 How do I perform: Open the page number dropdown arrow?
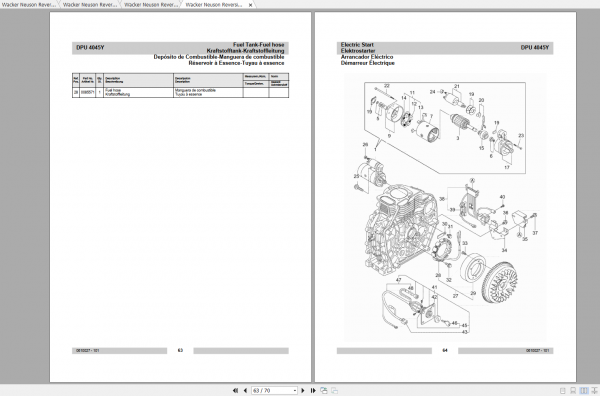click(x=295, y=391)
